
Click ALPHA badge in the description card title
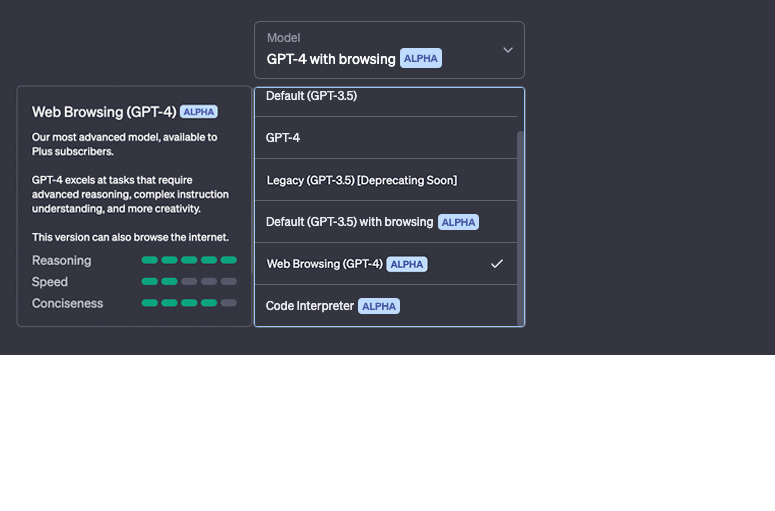[x=199, y=112]
